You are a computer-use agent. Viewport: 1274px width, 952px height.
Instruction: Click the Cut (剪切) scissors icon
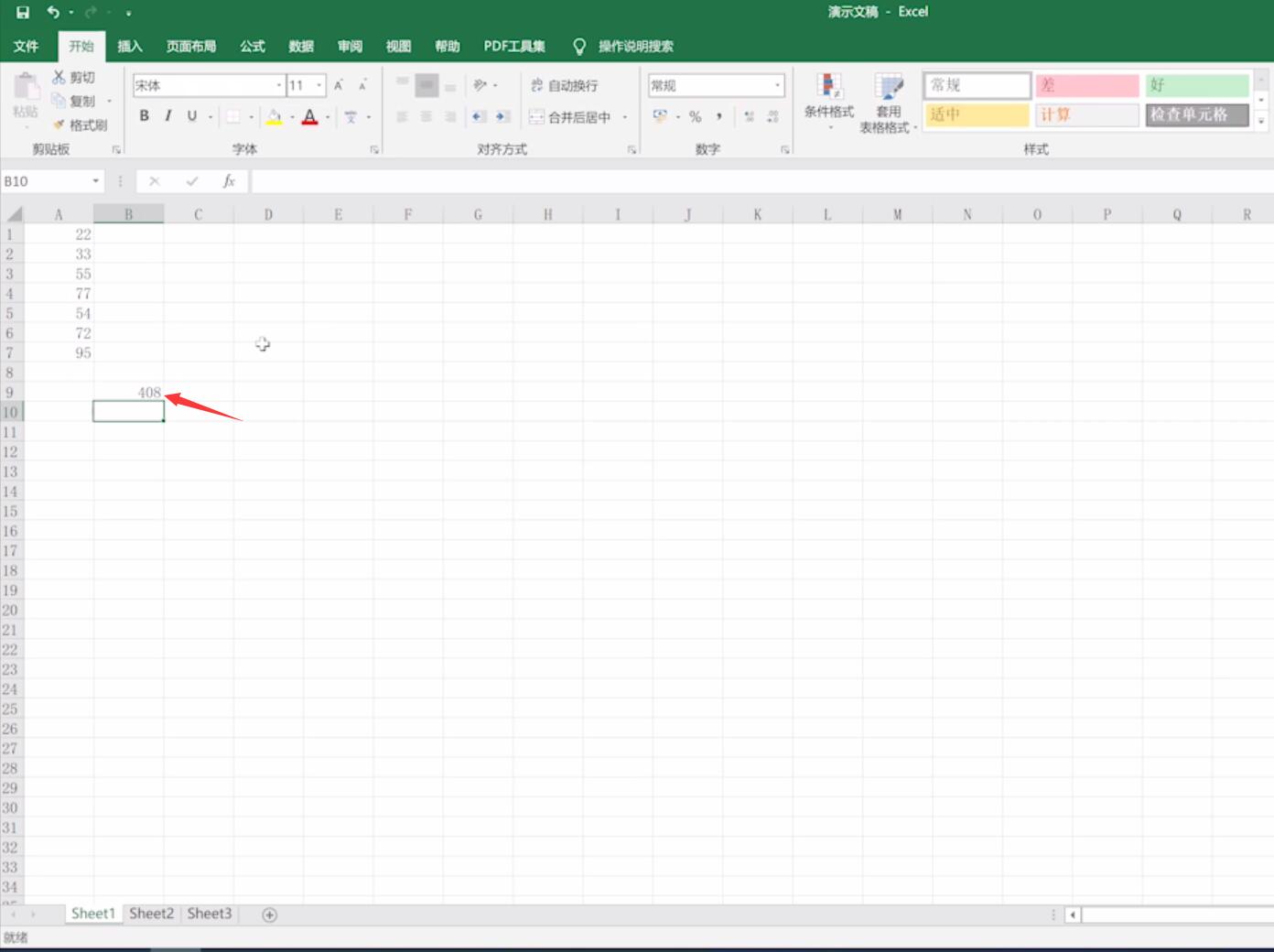pos(59,77)
